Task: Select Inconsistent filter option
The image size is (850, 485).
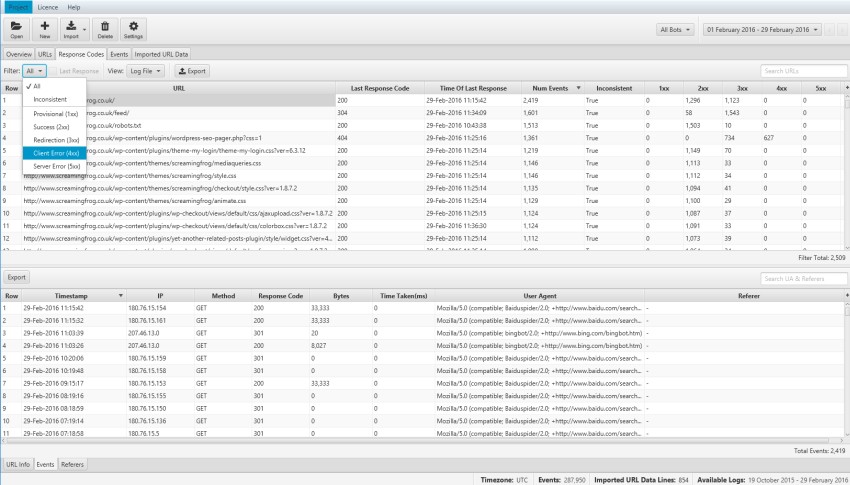Action: point(54,99)
